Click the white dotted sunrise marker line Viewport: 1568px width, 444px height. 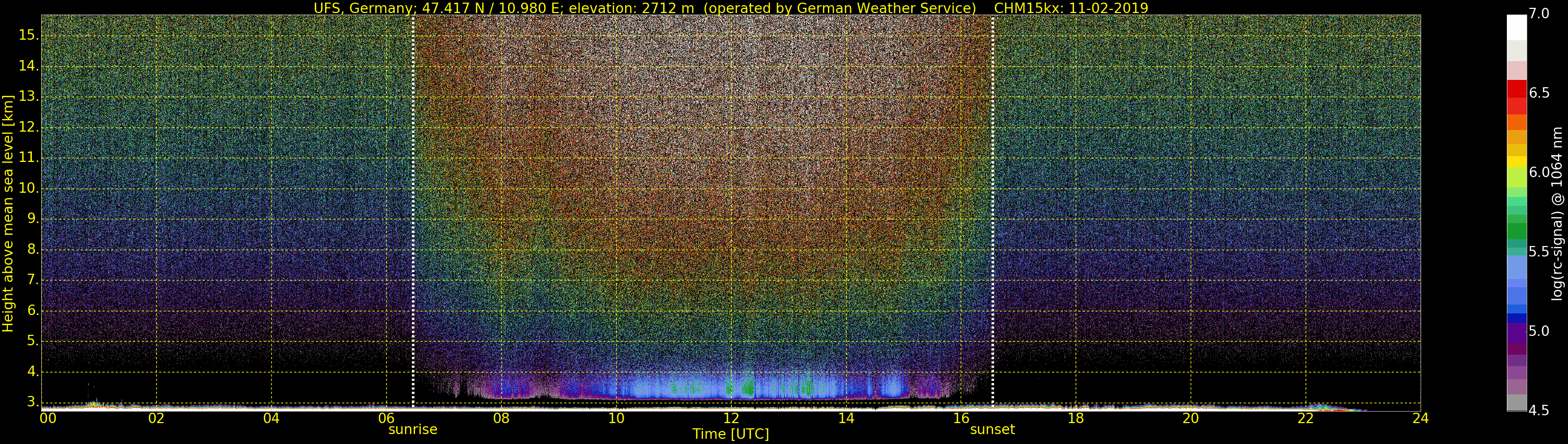(413, 211)
